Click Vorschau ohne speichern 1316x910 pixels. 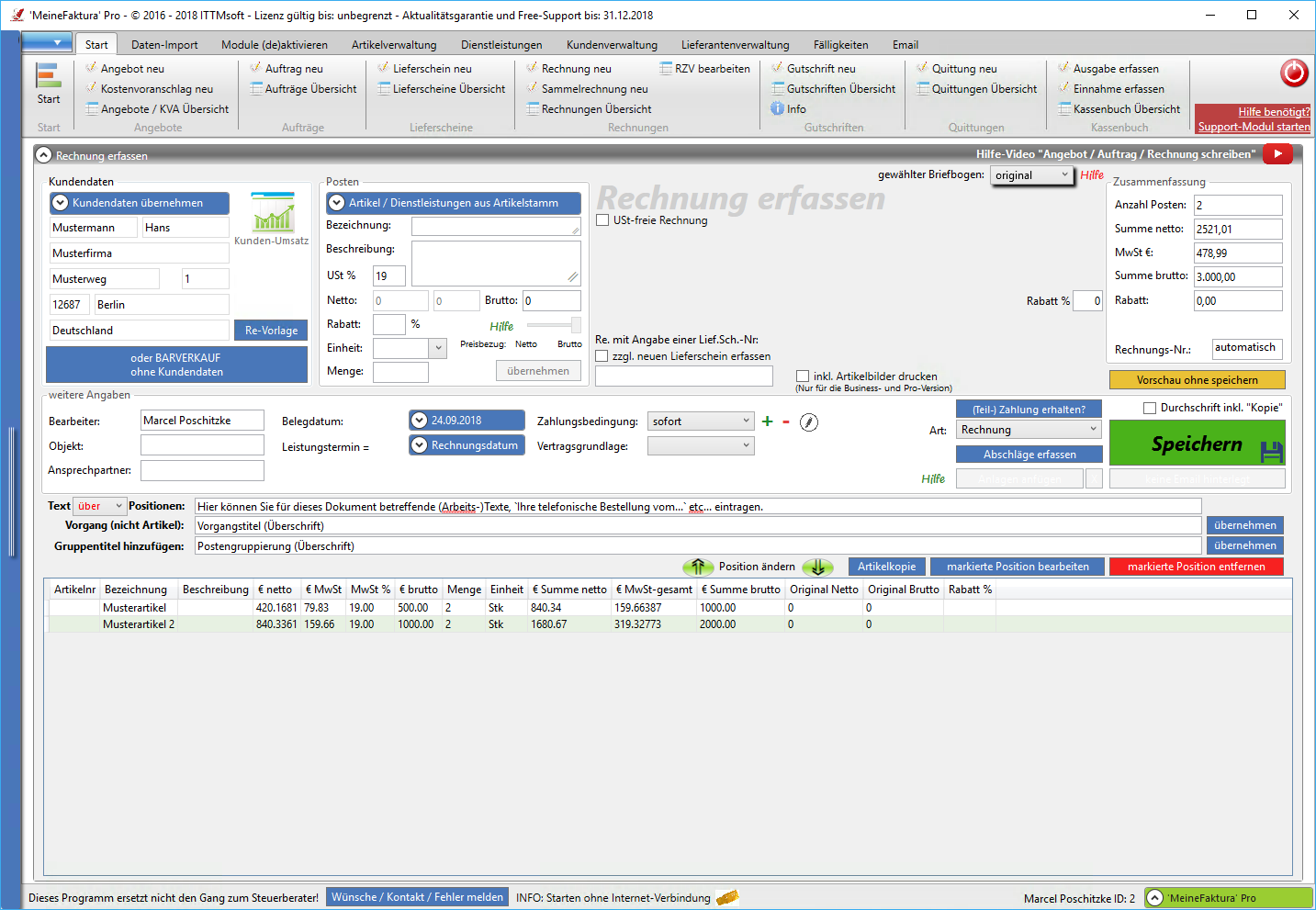click(1198, 379)
